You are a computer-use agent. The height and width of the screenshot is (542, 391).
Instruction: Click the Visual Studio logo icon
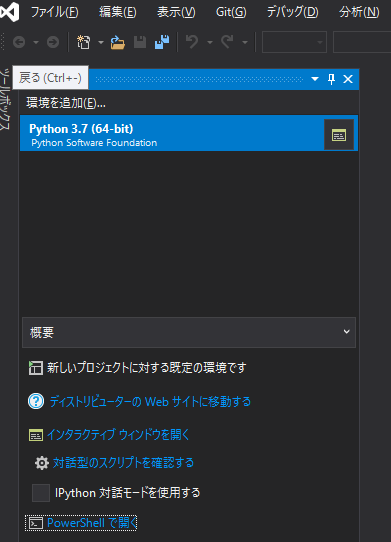coord(10,12)
